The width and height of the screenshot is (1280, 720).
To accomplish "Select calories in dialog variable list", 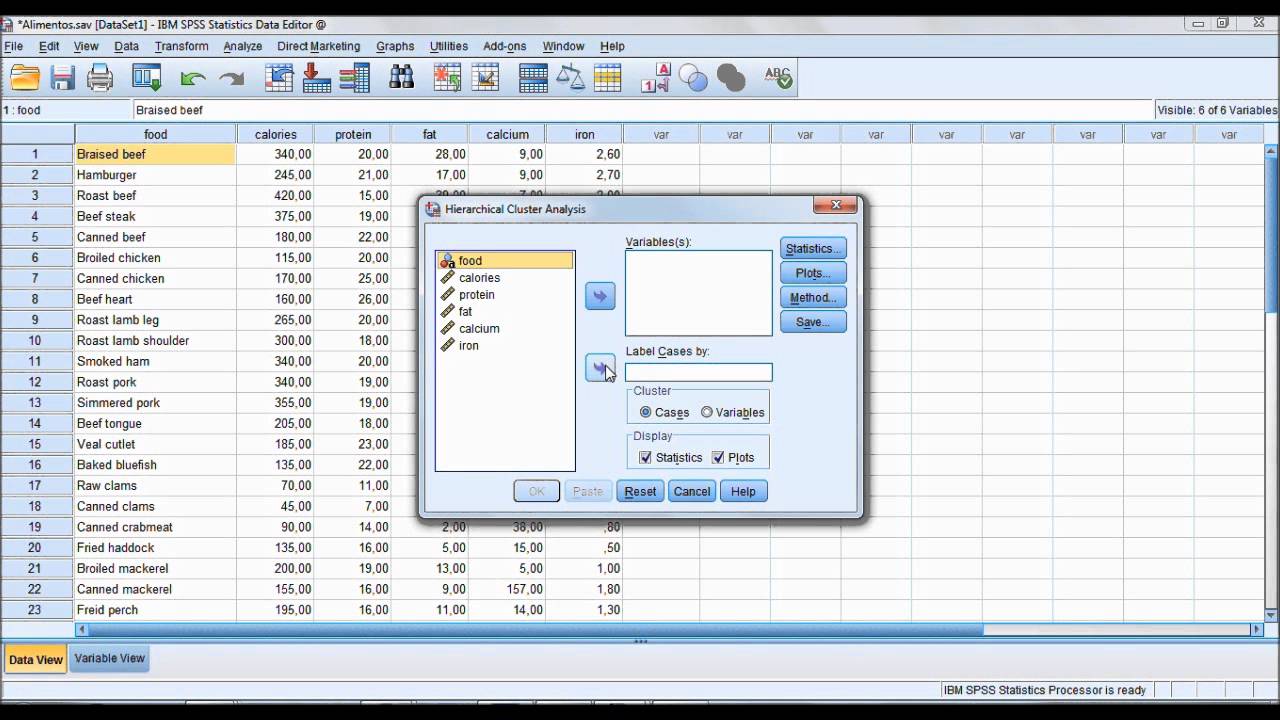I will click(x=479, y=278).
